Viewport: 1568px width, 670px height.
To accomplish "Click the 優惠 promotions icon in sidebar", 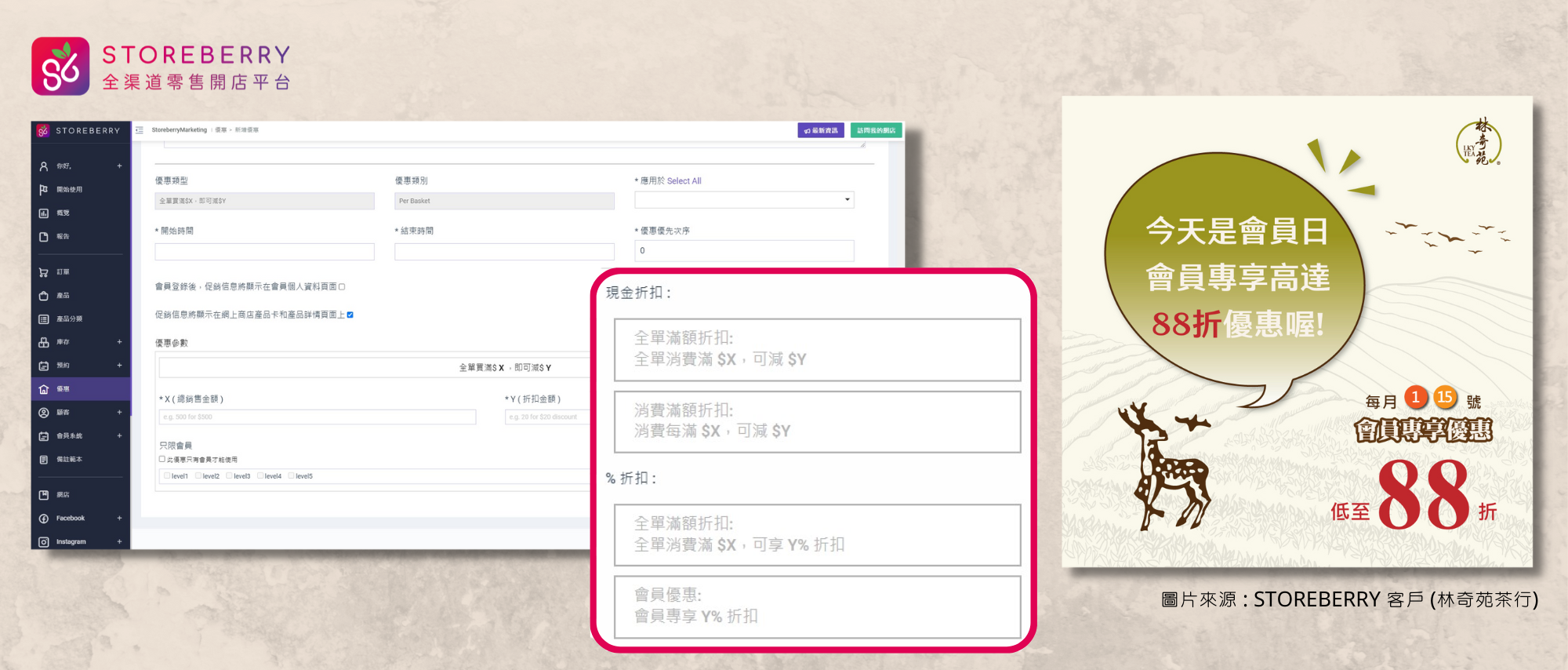I will pos(44,389).
